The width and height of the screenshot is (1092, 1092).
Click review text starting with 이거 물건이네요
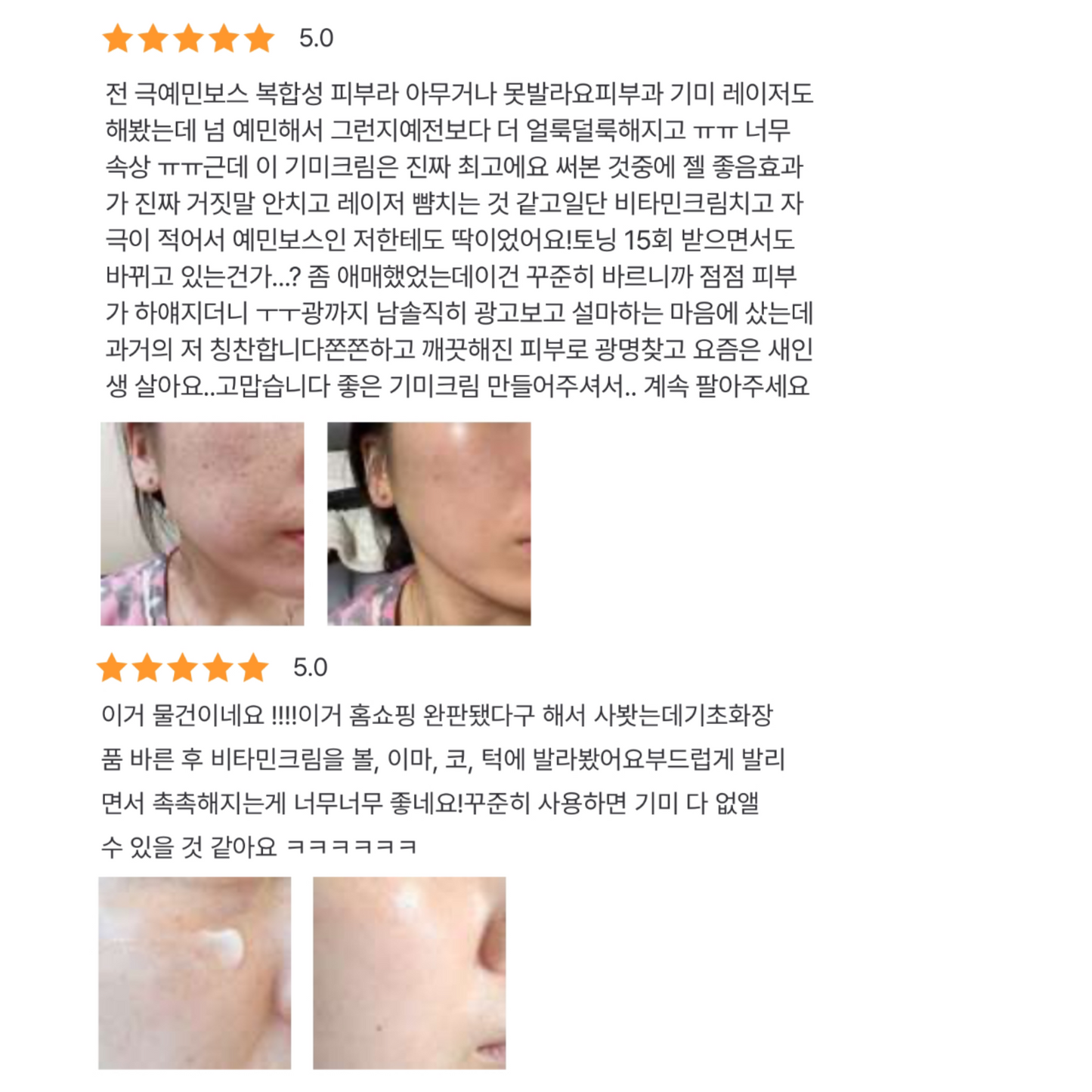pyautogui.click(x=443, y=781)
